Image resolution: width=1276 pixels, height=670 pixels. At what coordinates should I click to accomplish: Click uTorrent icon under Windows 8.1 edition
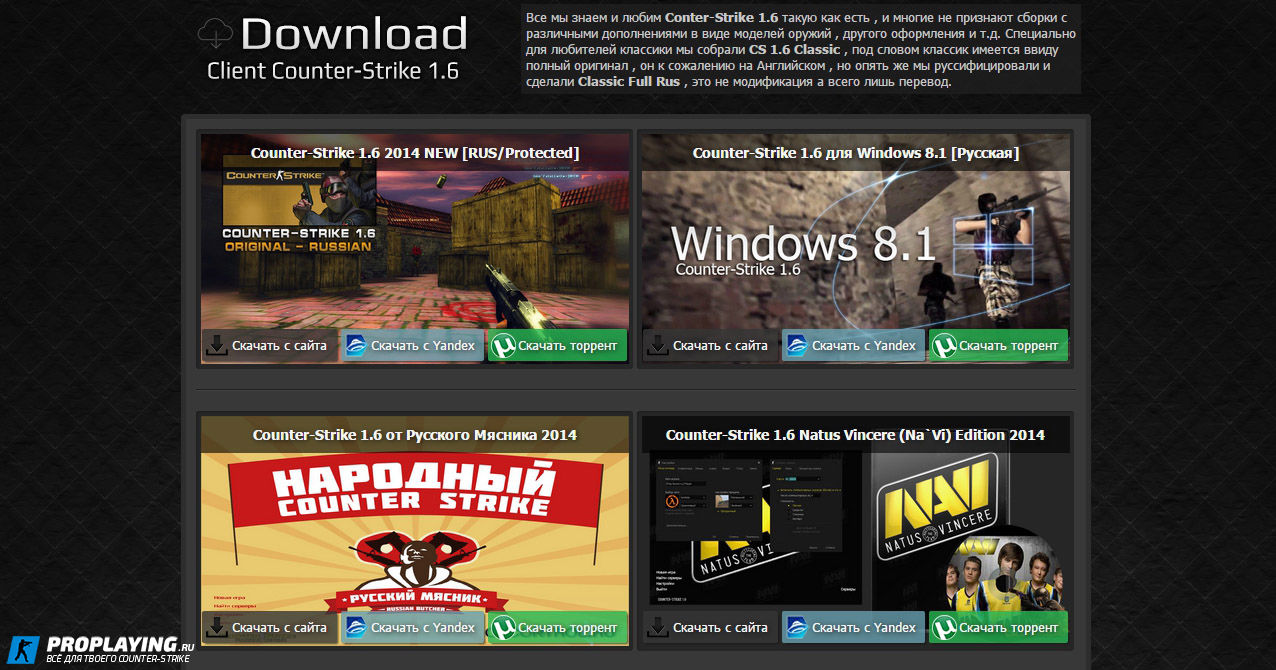tap(944, 345)
